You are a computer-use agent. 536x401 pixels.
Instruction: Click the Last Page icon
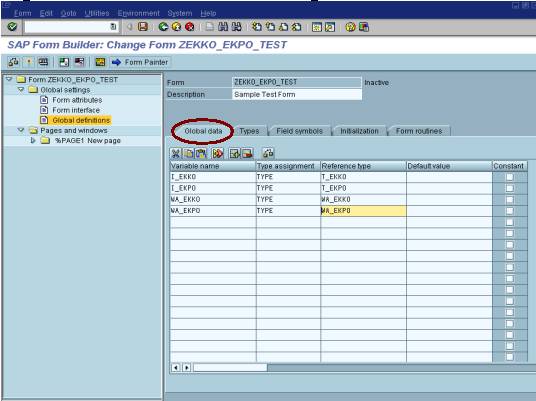[297, 27]
